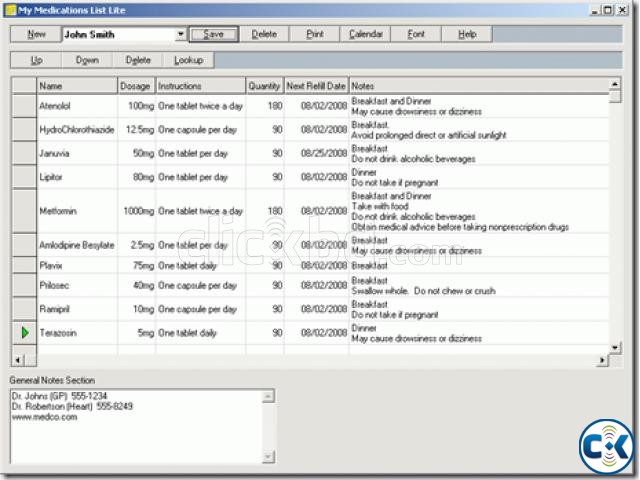Move selected medication Down
The width and height of the screenshot is (640, 480).
point(87,60)
